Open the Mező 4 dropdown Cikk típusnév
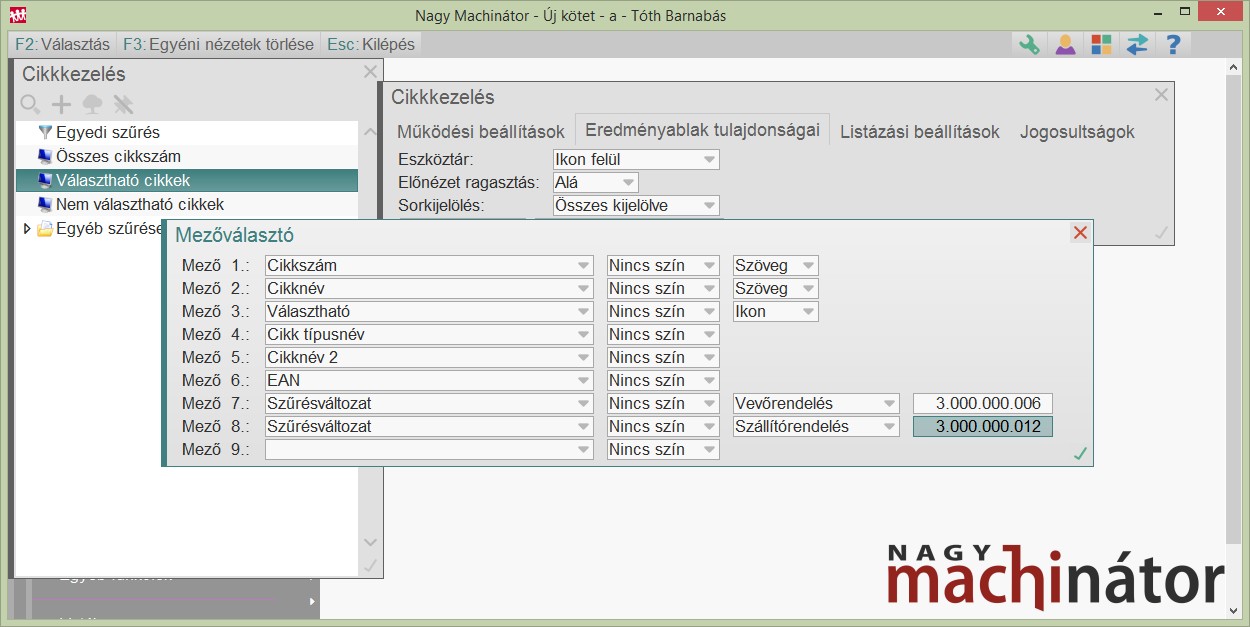The width and height of the screenshot is (1250, 627). tap(430, 334)
